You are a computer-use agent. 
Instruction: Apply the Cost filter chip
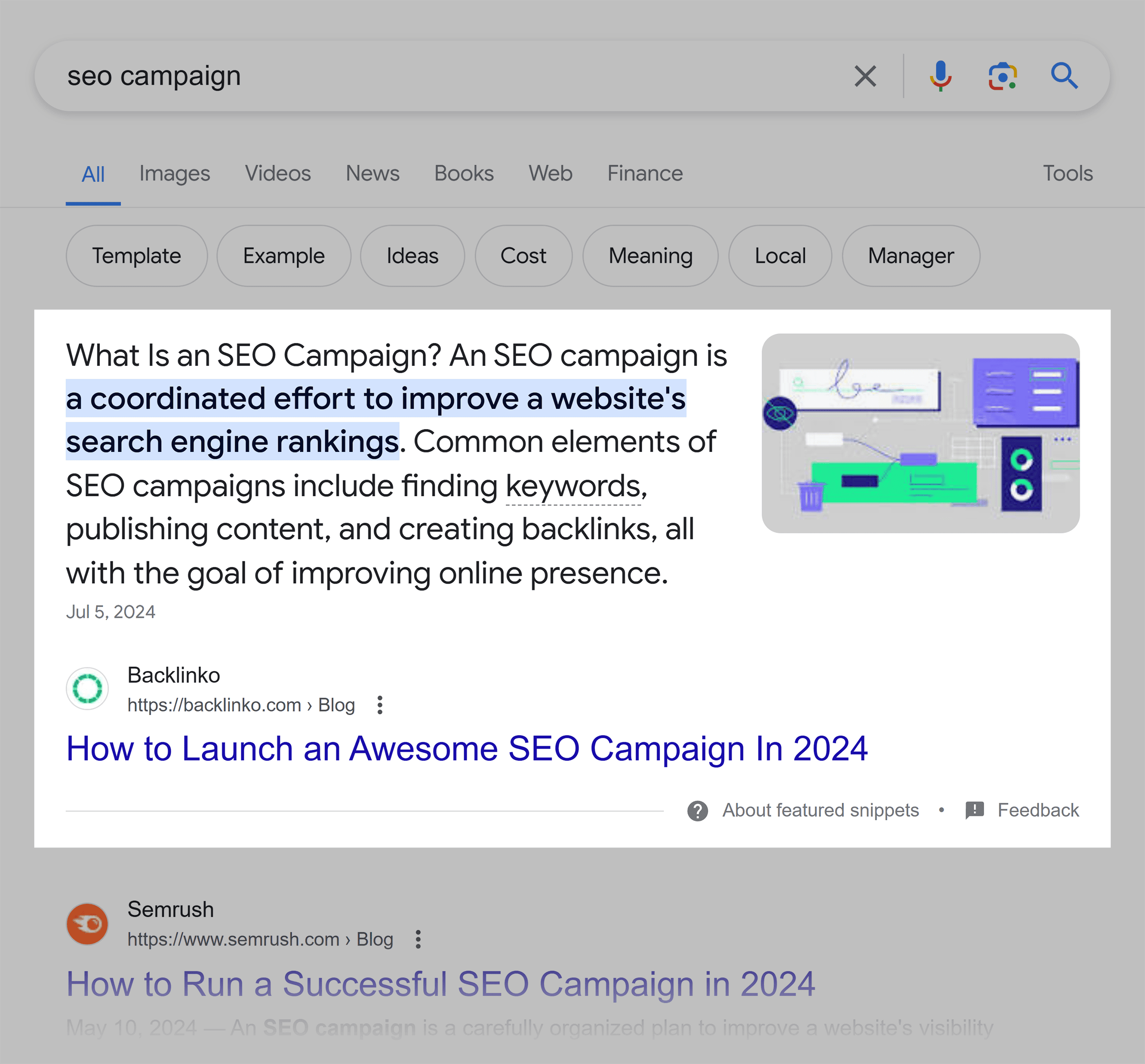click(x=523, y=255)
